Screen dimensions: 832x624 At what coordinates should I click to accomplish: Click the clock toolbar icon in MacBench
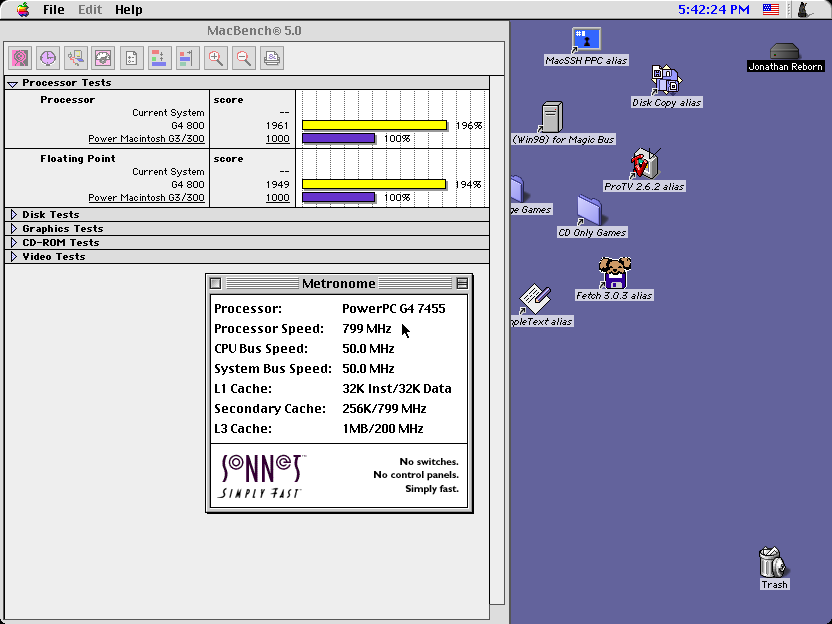(x=48, y=58)
